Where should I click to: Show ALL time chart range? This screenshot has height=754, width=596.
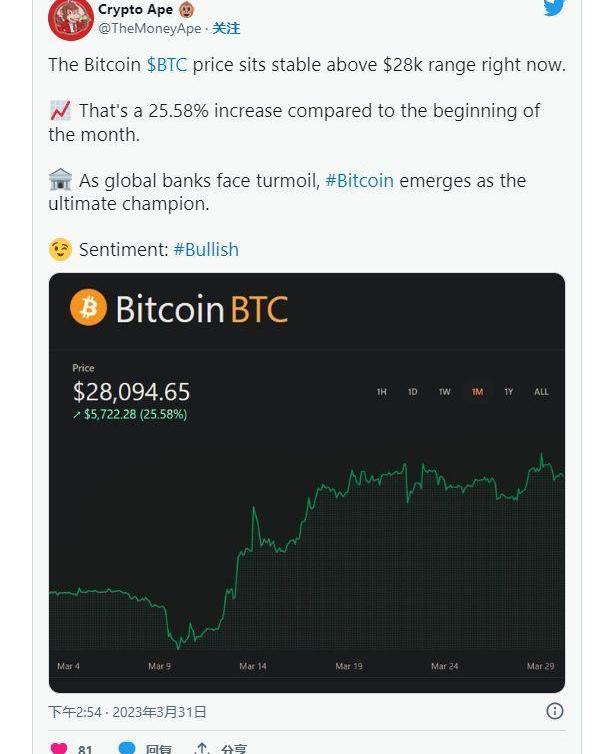[x=541, y=392]
